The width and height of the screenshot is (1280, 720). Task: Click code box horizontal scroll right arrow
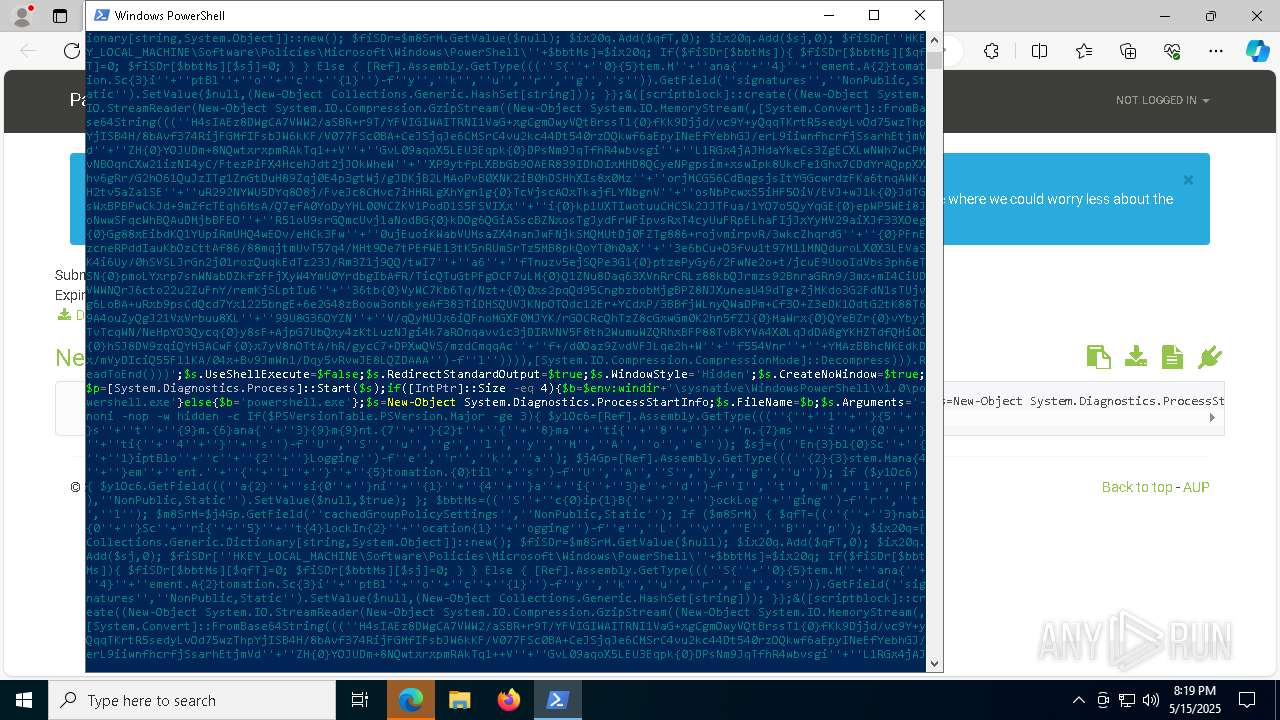pos(1212,418)
